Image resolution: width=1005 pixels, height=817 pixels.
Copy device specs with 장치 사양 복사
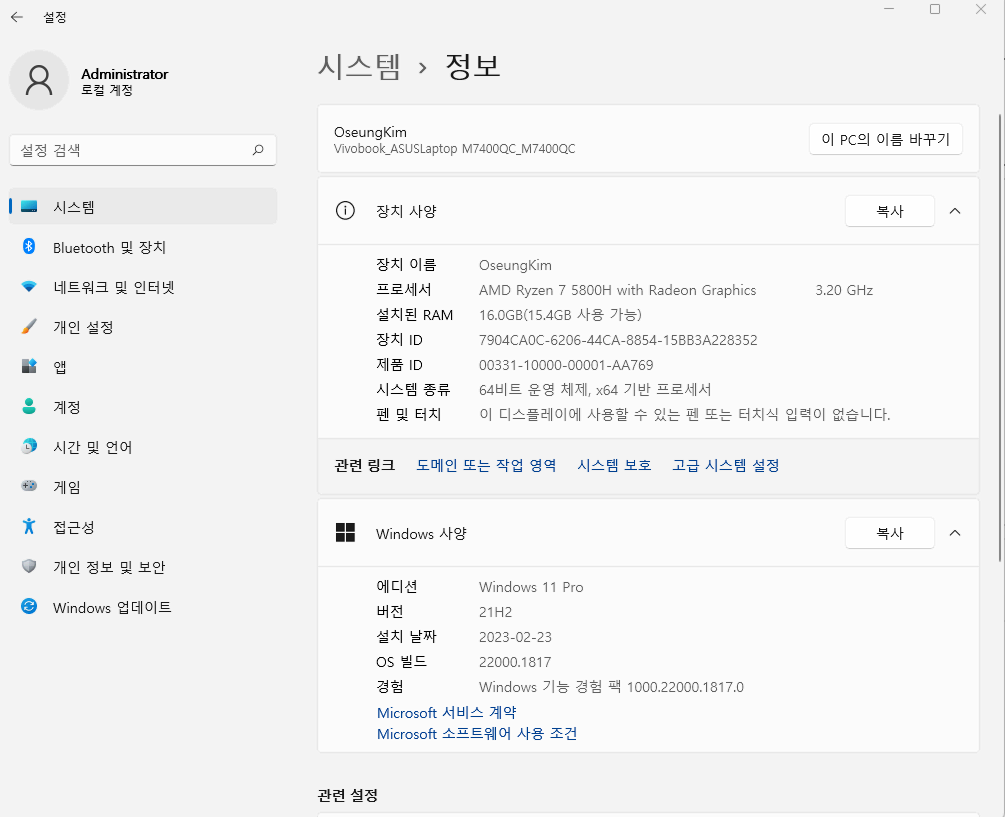[x=890, y=211]
